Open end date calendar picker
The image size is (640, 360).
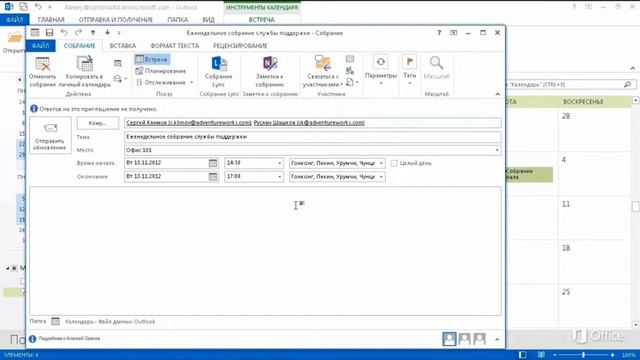pos(213,177)
